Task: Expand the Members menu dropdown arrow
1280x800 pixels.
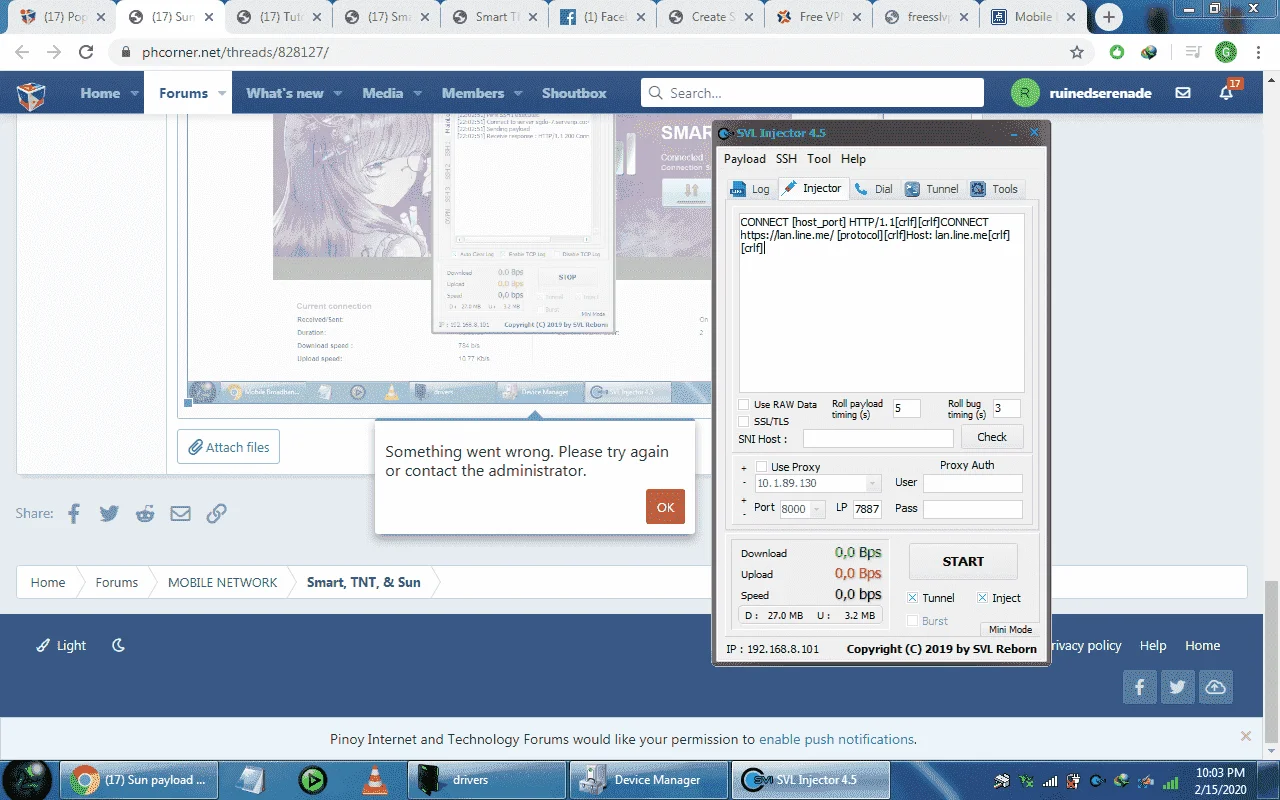Action: pos(518,93)
